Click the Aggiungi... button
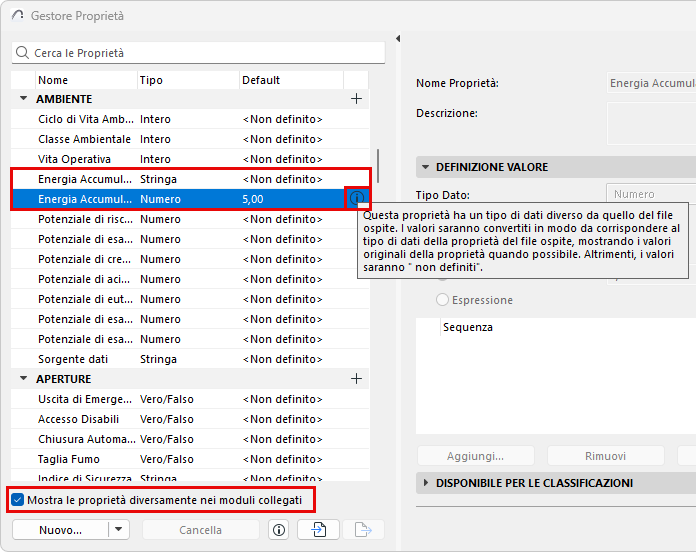Screen dimensions: 696x552 coord(475,456)
